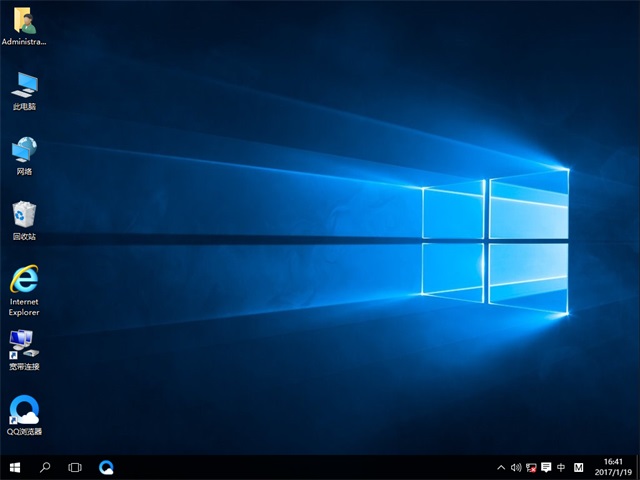Screen dimensions: 640x480
Task: Expand hidden system tray icons
Action: click(x=501, y=467)
